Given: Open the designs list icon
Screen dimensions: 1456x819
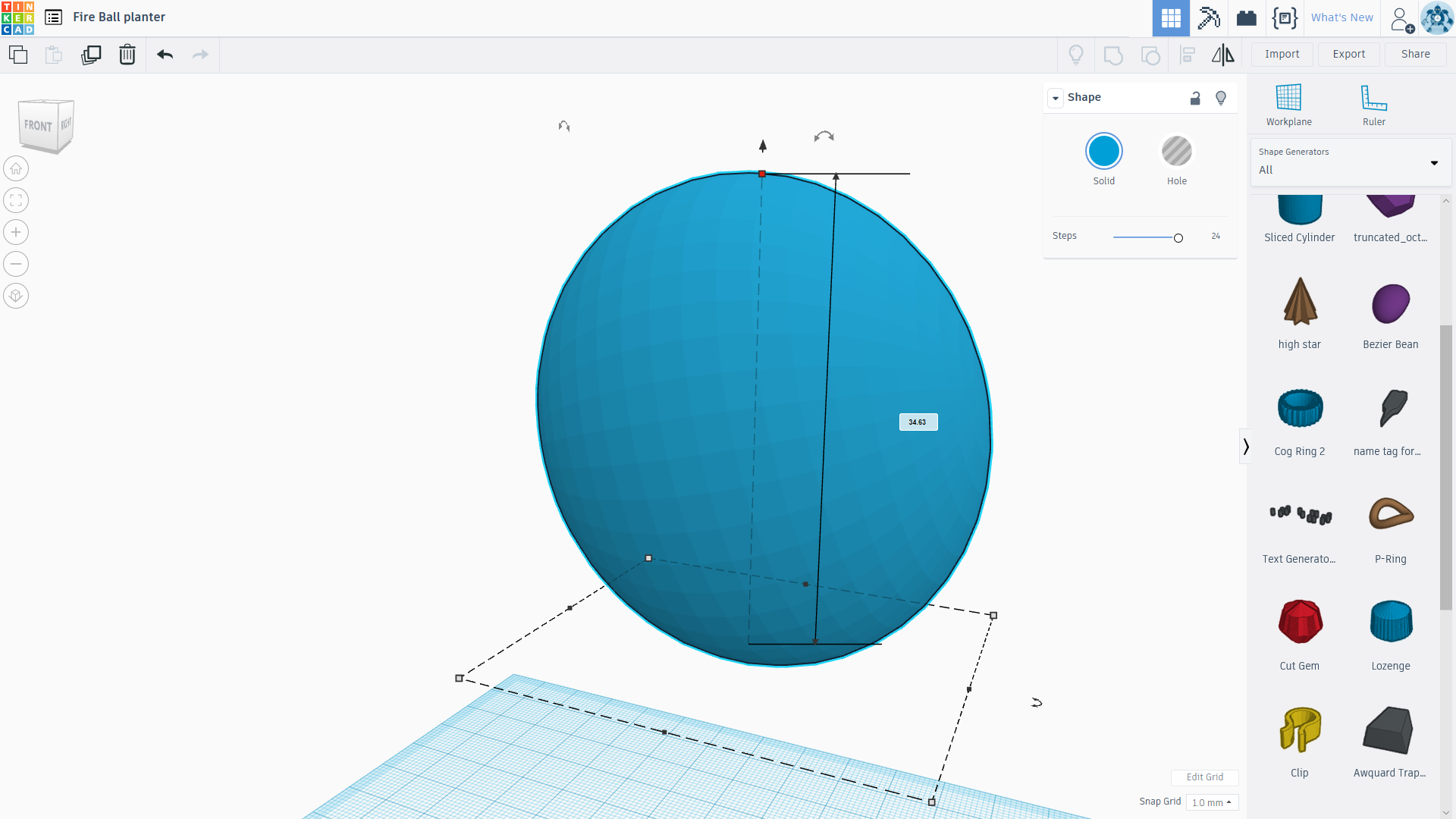Looking at the screenshot, I should (53, 17).
